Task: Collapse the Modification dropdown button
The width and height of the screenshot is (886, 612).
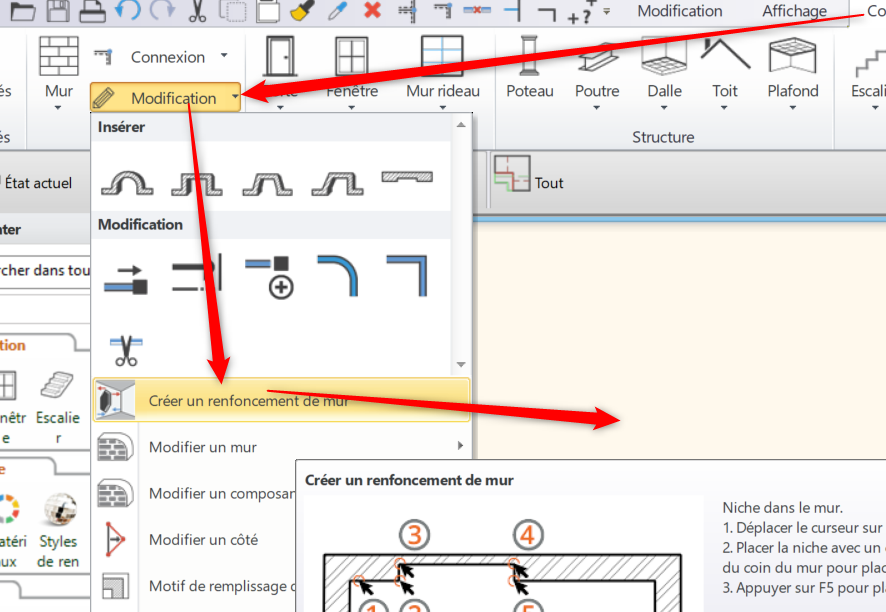Action: (x=166, y=97)
